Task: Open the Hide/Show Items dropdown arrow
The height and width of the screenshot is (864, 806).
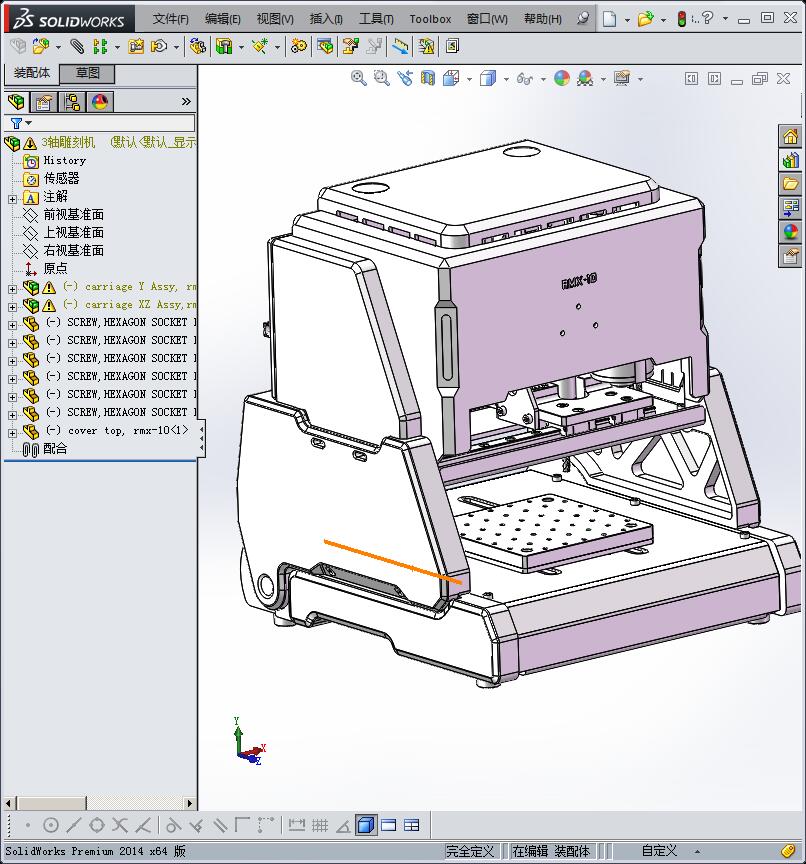Action: click(543, 79)
